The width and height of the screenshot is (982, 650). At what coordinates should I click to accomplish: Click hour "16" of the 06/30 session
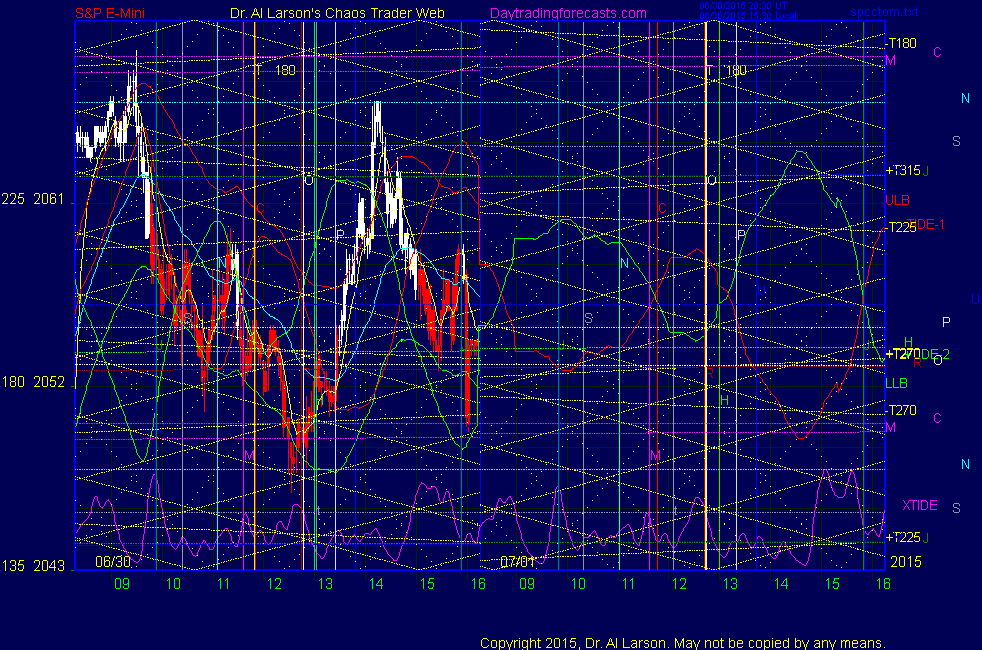pyautogui.click(x=478, y=584)
